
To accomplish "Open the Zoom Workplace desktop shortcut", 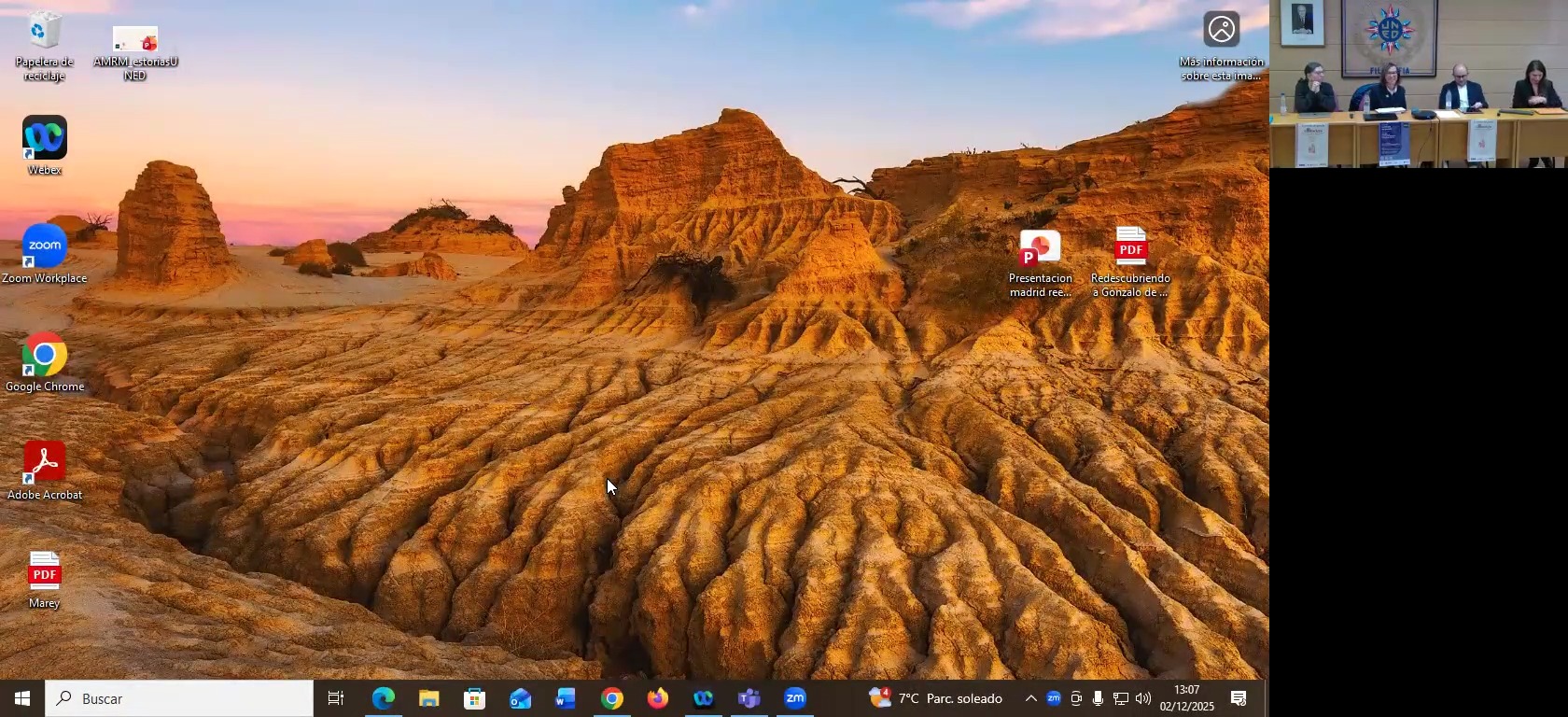I will click(x=44, y=246).
